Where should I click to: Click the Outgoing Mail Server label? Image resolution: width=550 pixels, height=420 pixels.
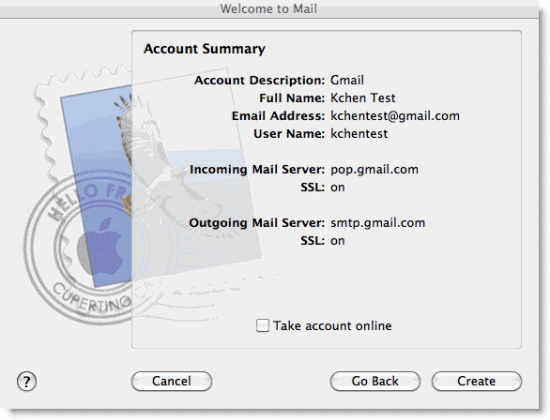(x=257, y=223)
